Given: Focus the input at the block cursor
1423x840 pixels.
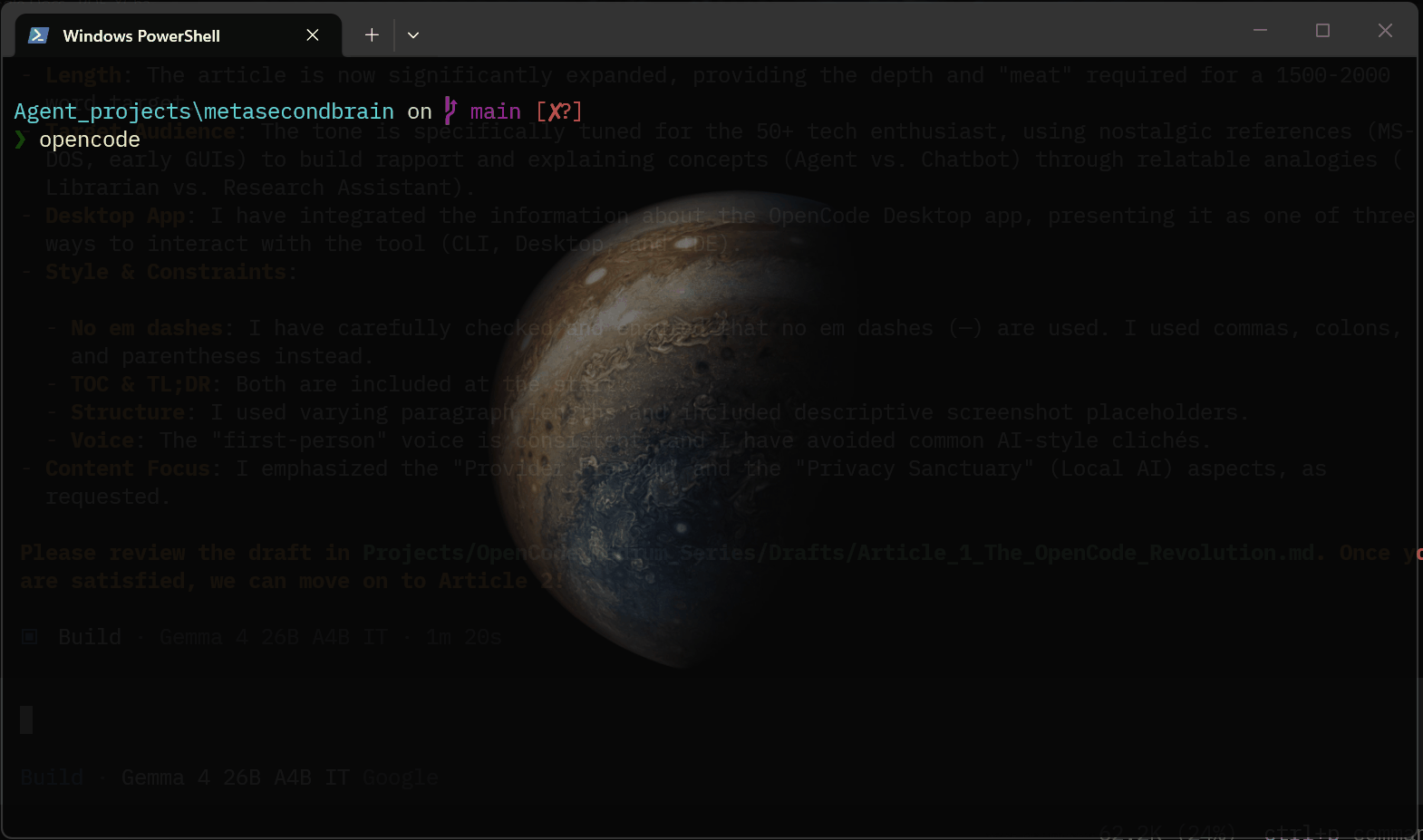Looking at the screenshot, I should point(26,720).
